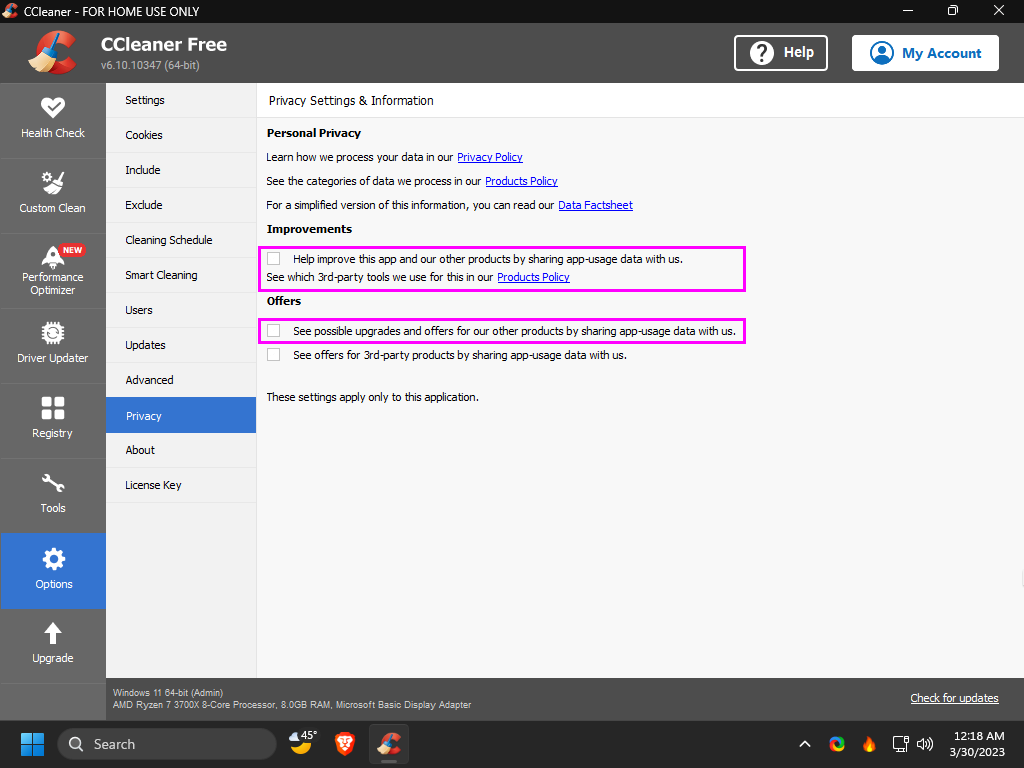The image size is (1024, 768).
Task: Open the Data Factsheet link
Action: pyautogui.click(x=596, y=205)
